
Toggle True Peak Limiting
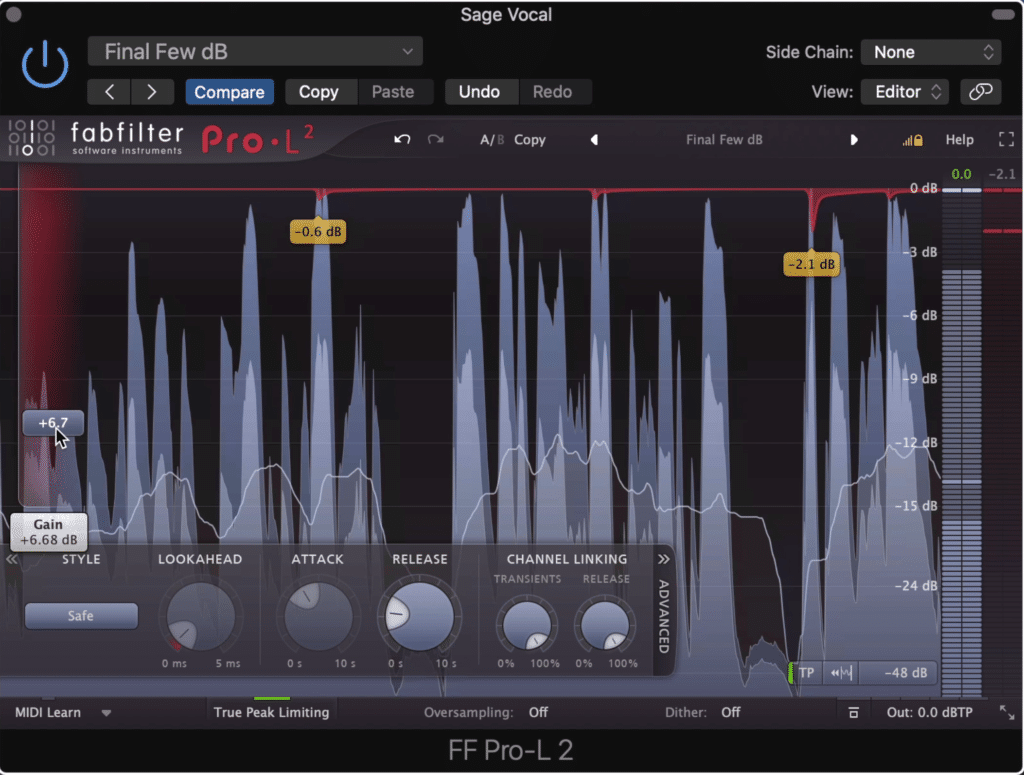(x=271, y=712)
